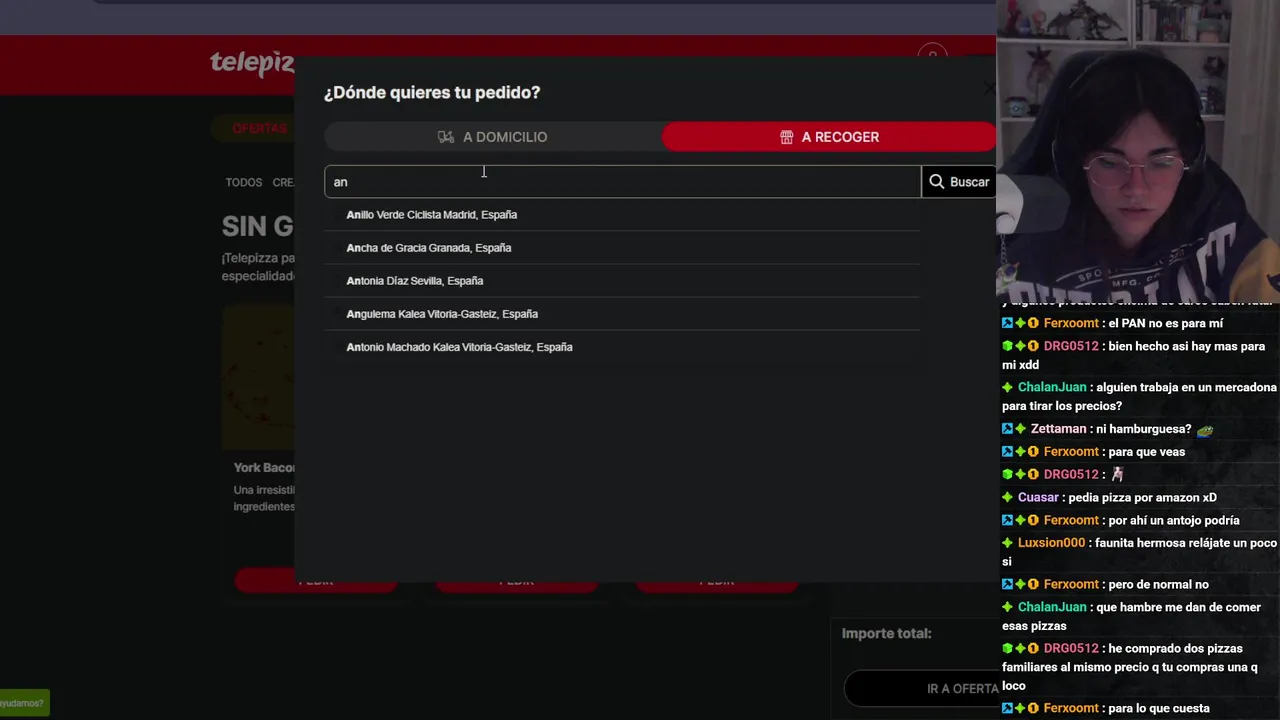Viewport: 1280px width, 720px height.
Task: Click username Luxsion000 in chat
Action: click(x=1051, y=543)
